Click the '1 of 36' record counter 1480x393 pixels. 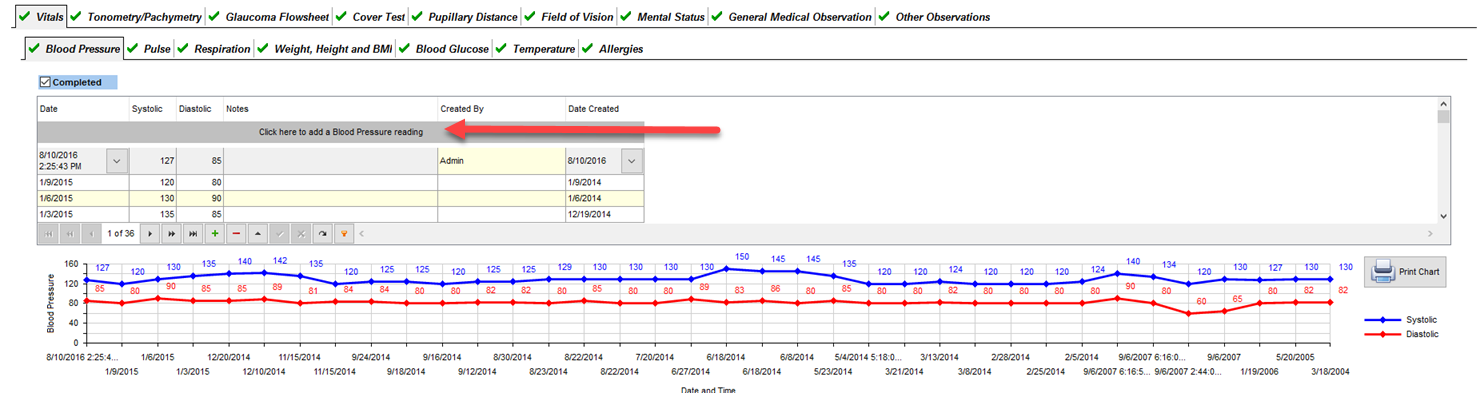tap(121, 234)
